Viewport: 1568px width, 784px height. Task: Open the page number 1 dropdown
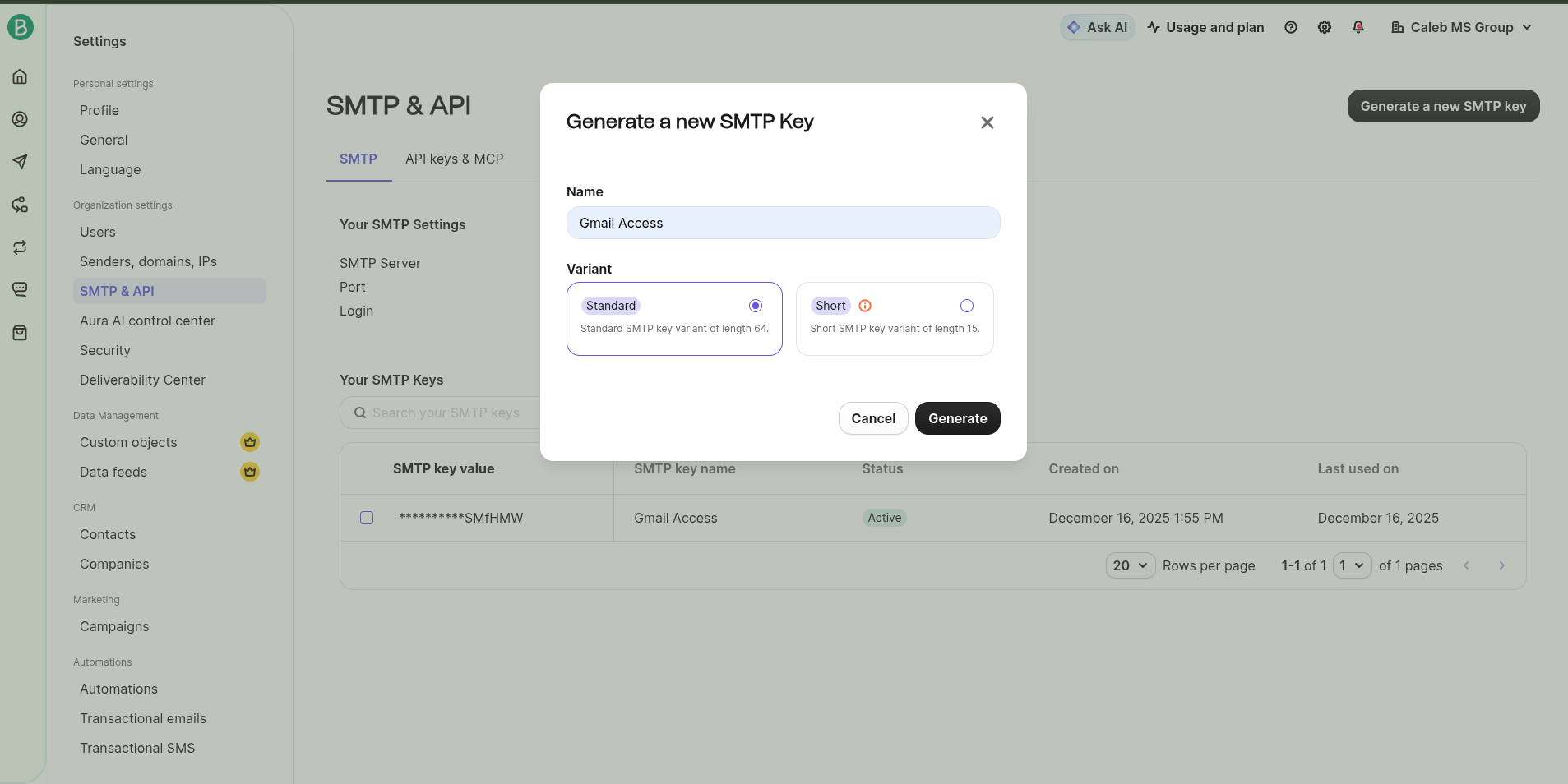[x=1352, y=565]
